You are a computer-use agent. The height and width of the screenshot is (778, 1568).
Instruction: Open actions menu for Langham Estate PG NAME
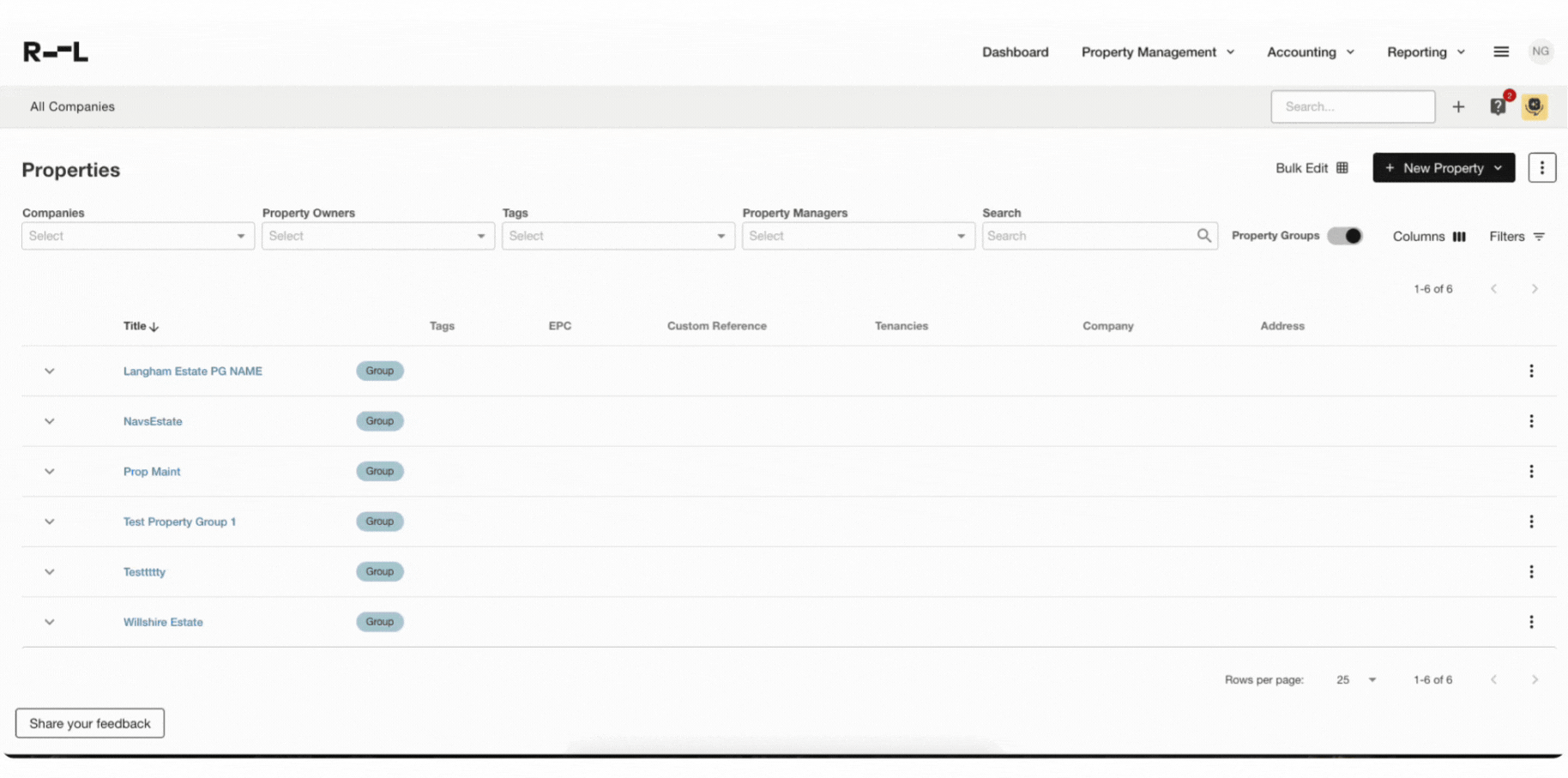coord(1531,371)
